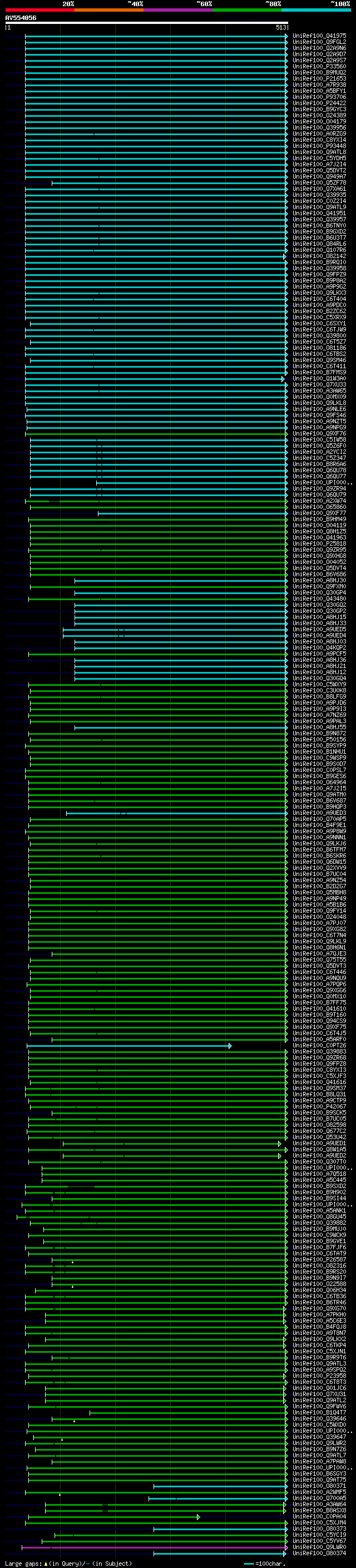Viewport: 356px width, 1568px height.
Task: Select hit label UniRef100_P25818
Action: [x=319, y=543]
